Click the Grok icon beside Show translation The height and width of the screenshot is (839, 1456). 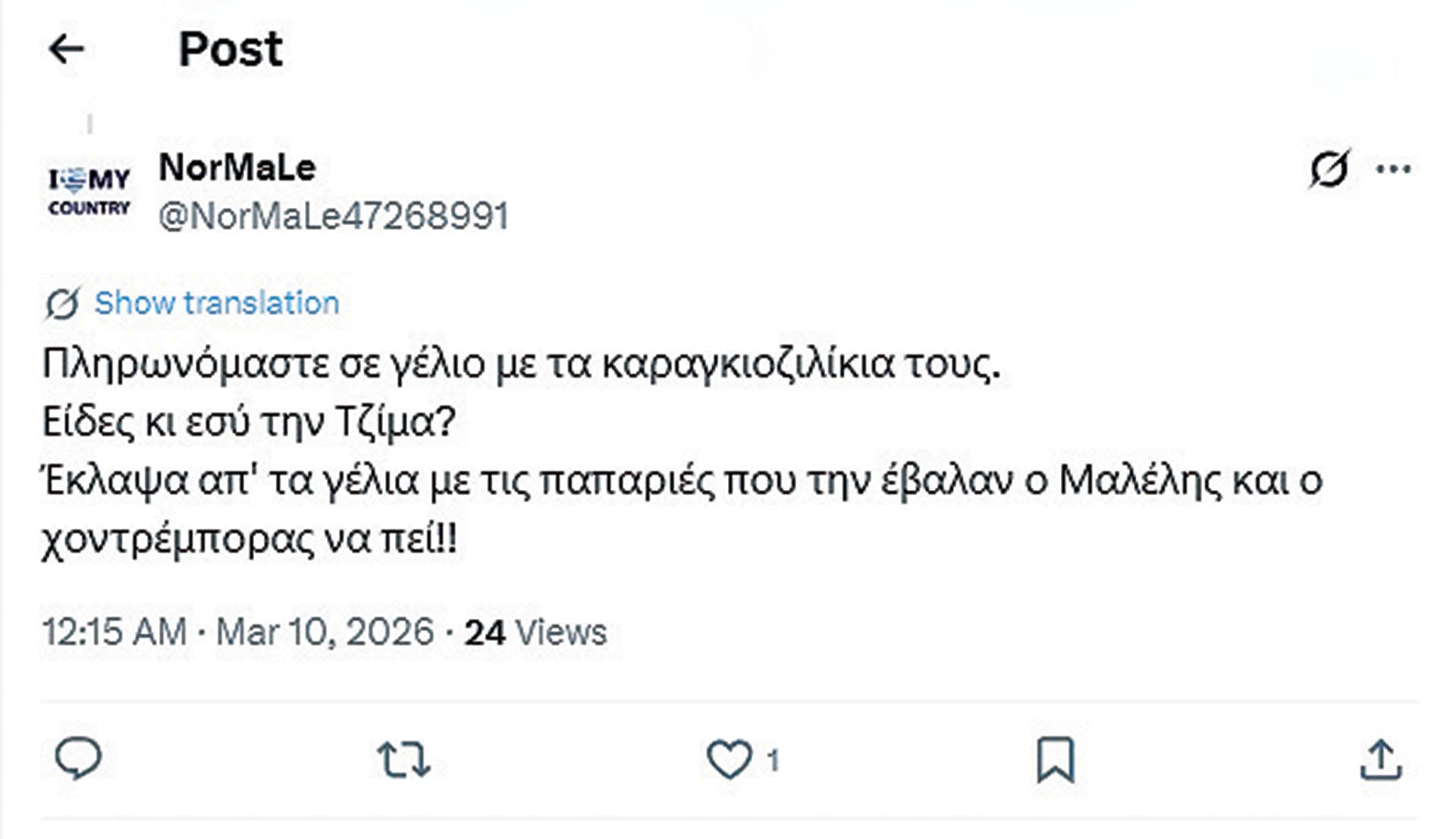[x=62, y=304]
